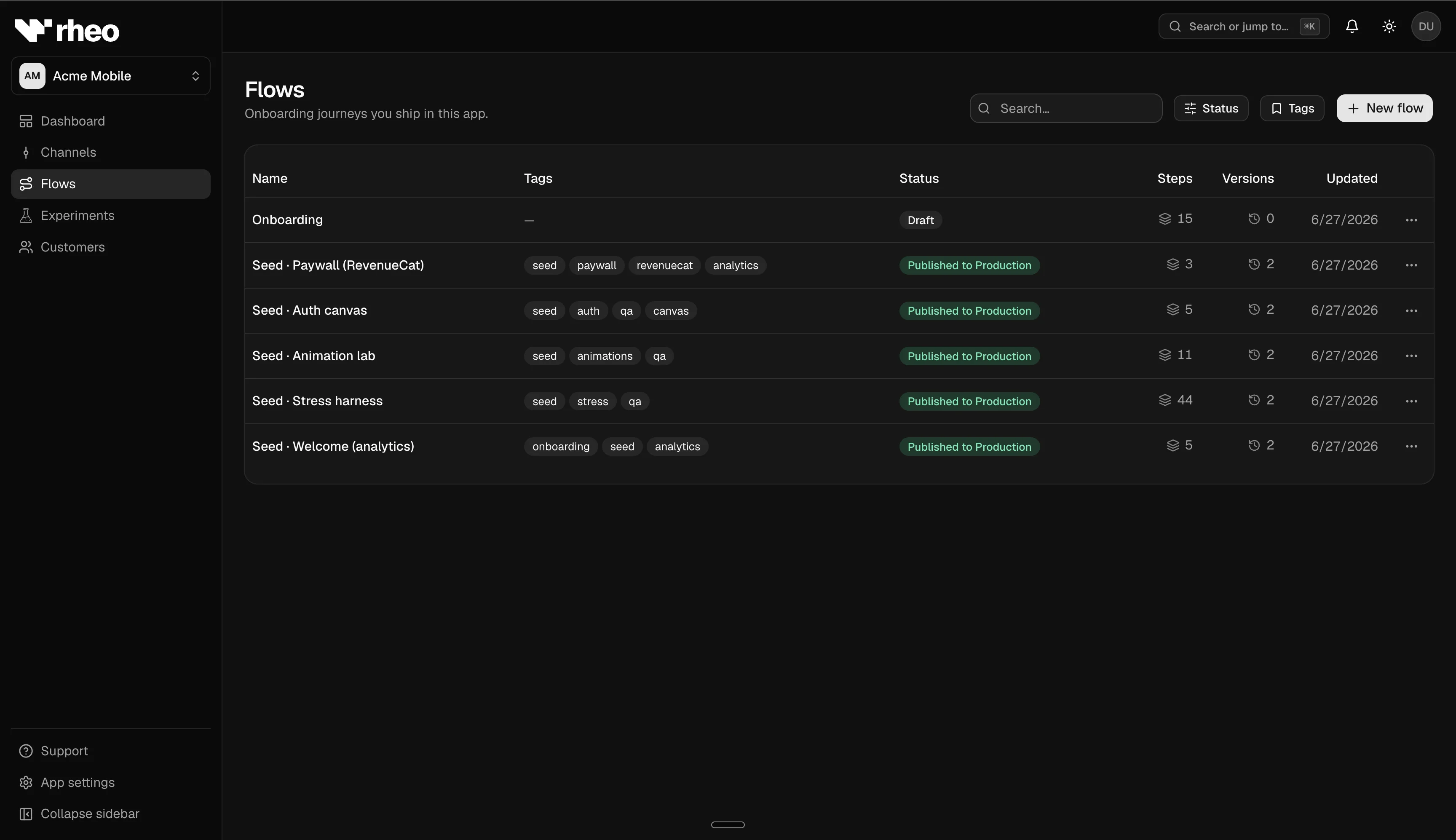Viewport: 1456px width, 840px height.
Task: Open Seed · Auth canvas flow
Action: pyautogui.click(x=309, y=310)
